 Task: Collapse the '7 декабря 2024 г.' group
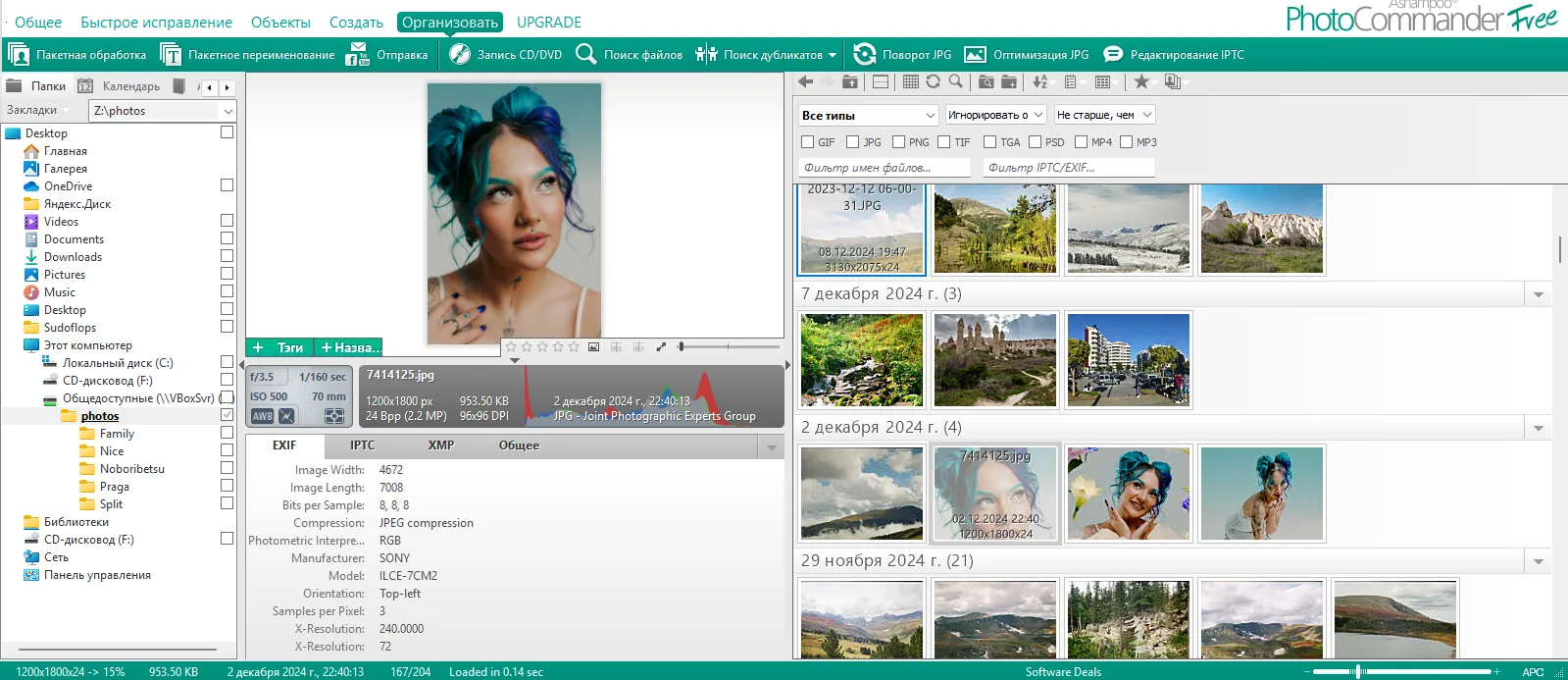tap(1538, 294)
